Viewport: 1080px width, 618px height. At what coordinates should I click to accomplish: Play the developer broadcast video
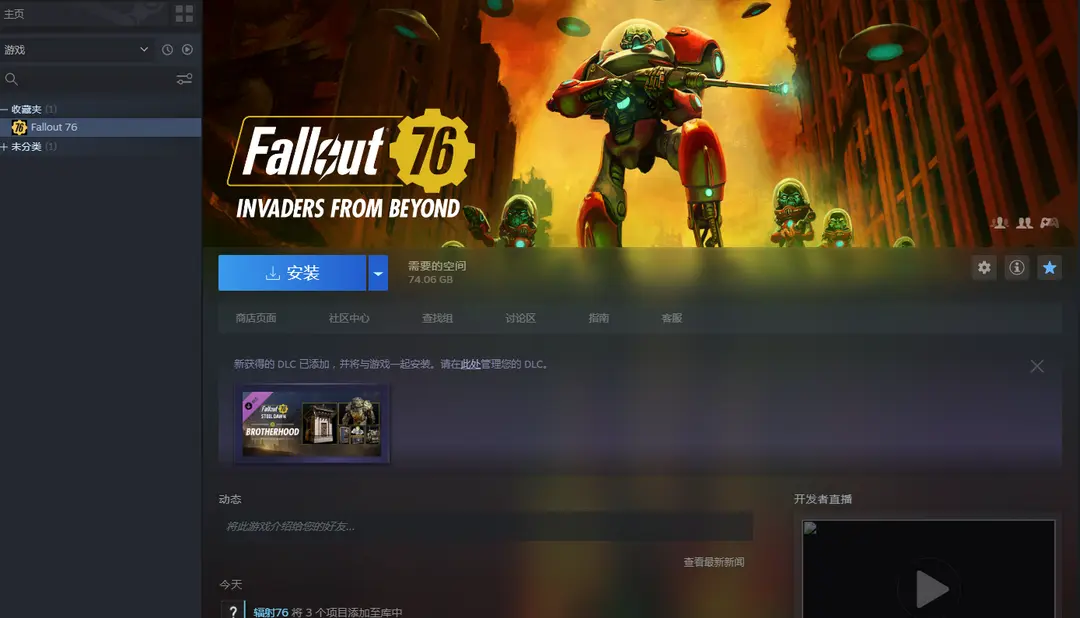931,588
